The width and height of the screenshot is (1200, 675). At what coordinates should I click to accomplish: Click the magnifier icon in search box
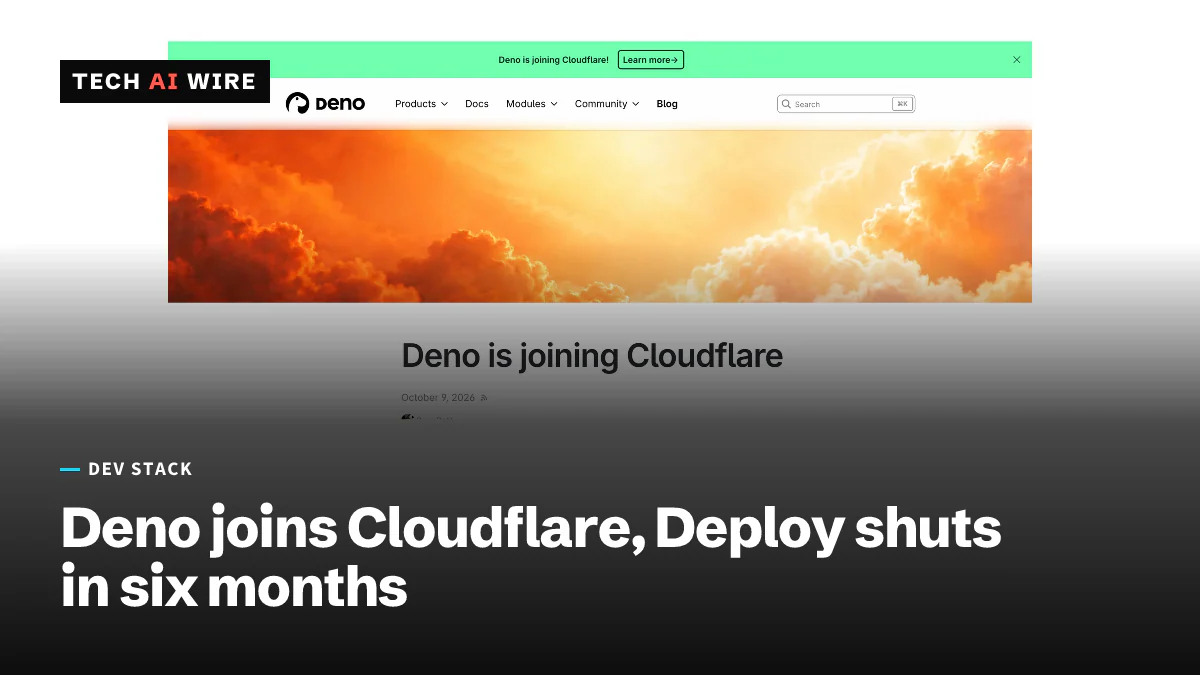pos(787,104)
